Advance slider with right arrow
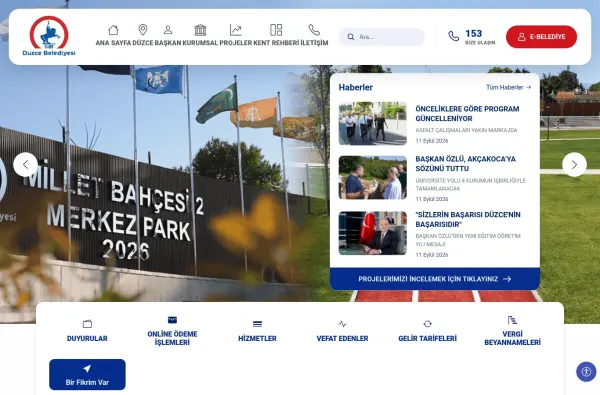The height and width of the screenshot is (395, 600). pos(574,165)
